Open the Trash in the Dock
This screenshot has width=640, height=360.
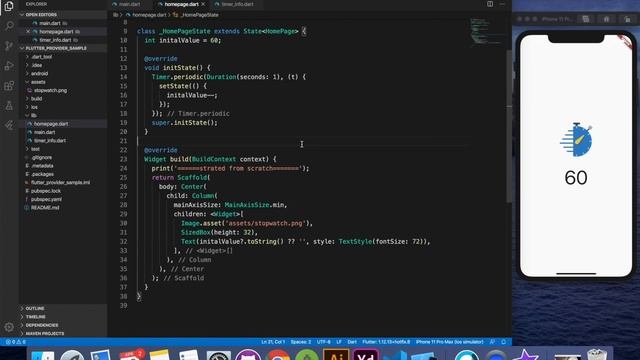[597, 355]
